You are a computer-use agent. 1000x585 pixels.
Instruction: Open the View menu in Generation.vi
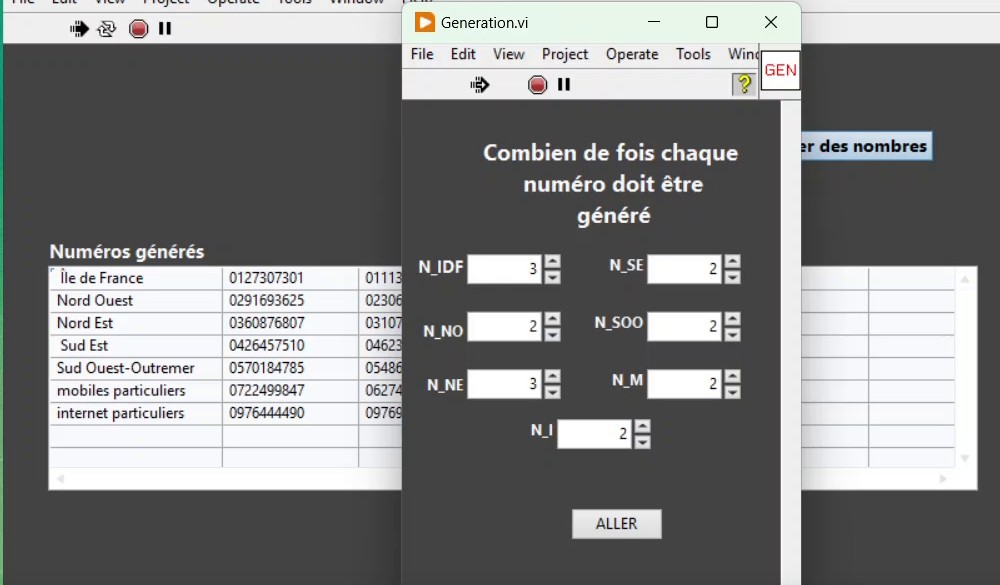[508, 54]
